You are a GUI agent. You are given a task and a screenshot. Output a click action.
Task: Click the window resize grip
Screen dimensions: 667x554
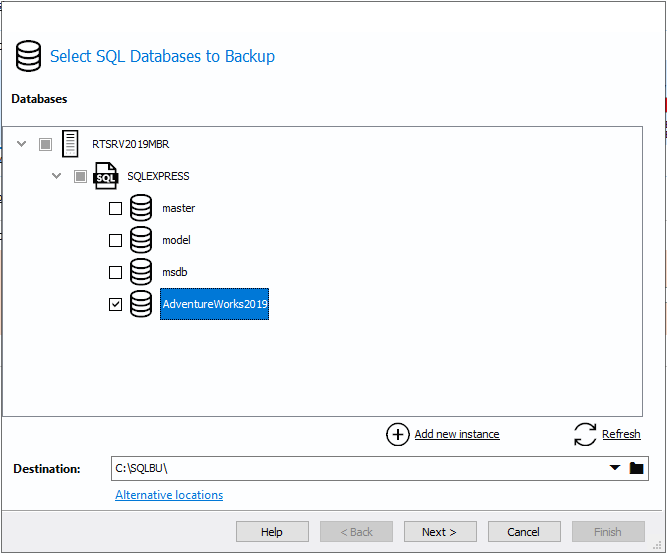click(657, 546)
